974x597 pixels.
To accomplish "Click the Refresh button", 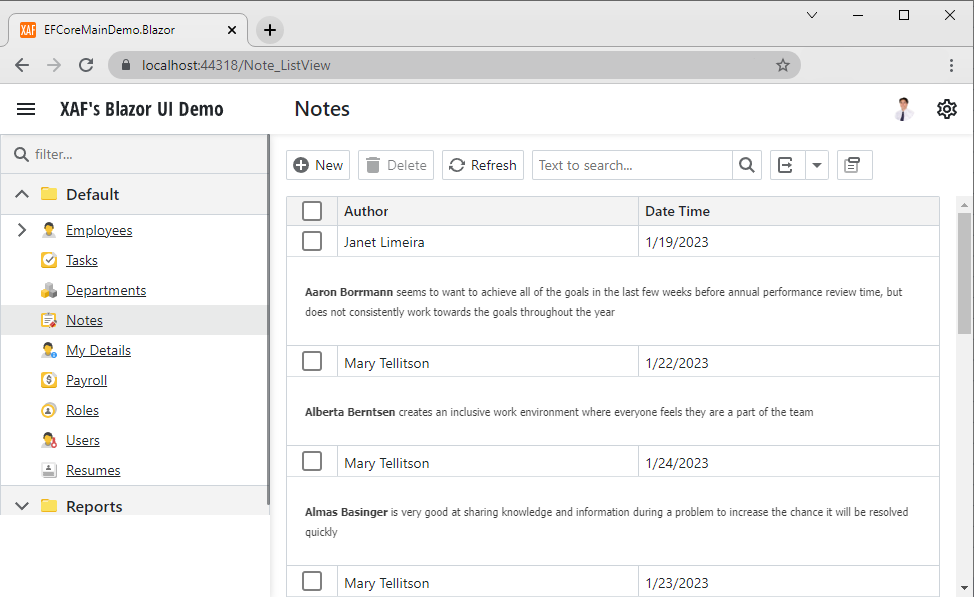I will click(483, 165).
